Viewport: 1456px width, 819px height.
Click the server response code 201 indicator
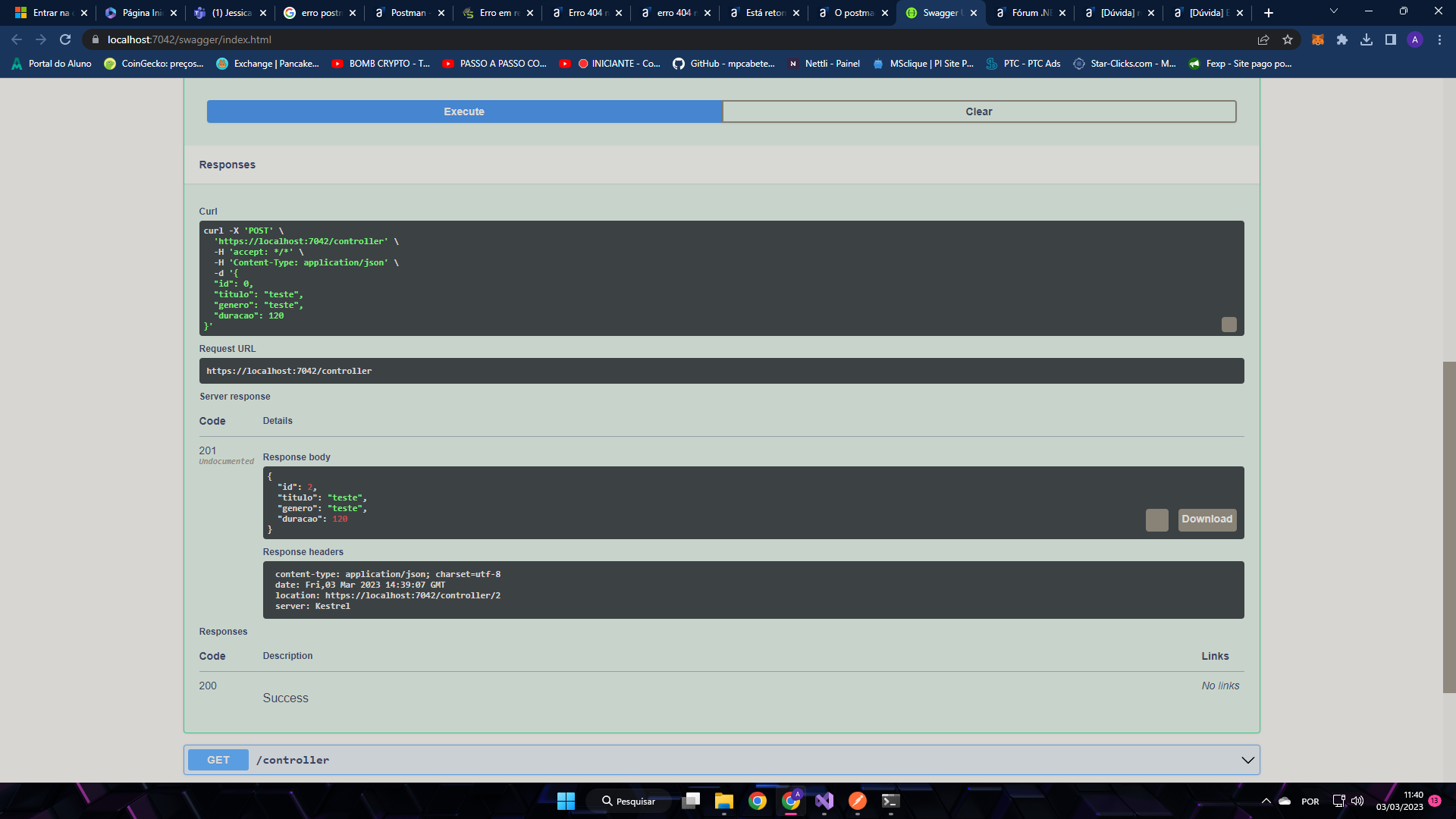[207, 449]
